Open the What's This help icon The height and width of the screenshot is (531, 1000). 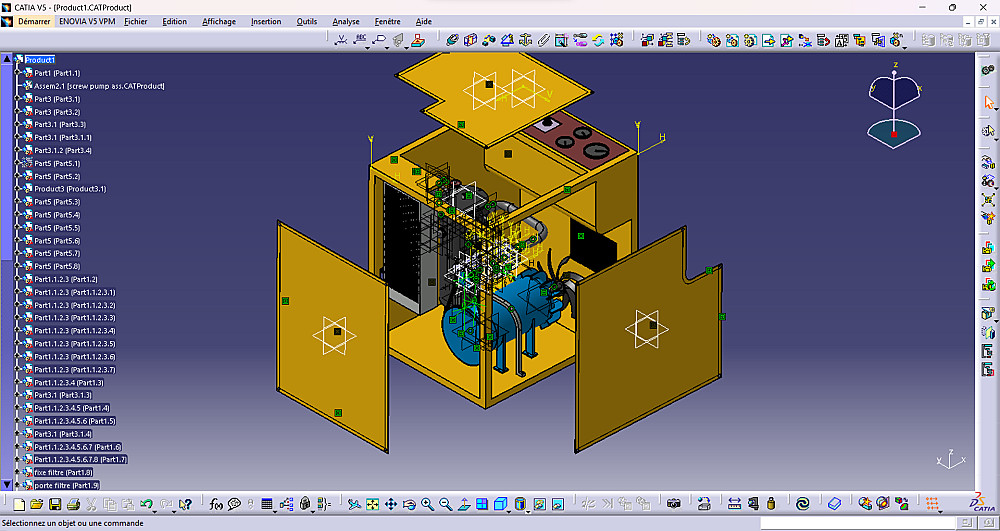[x=186, y=504]
